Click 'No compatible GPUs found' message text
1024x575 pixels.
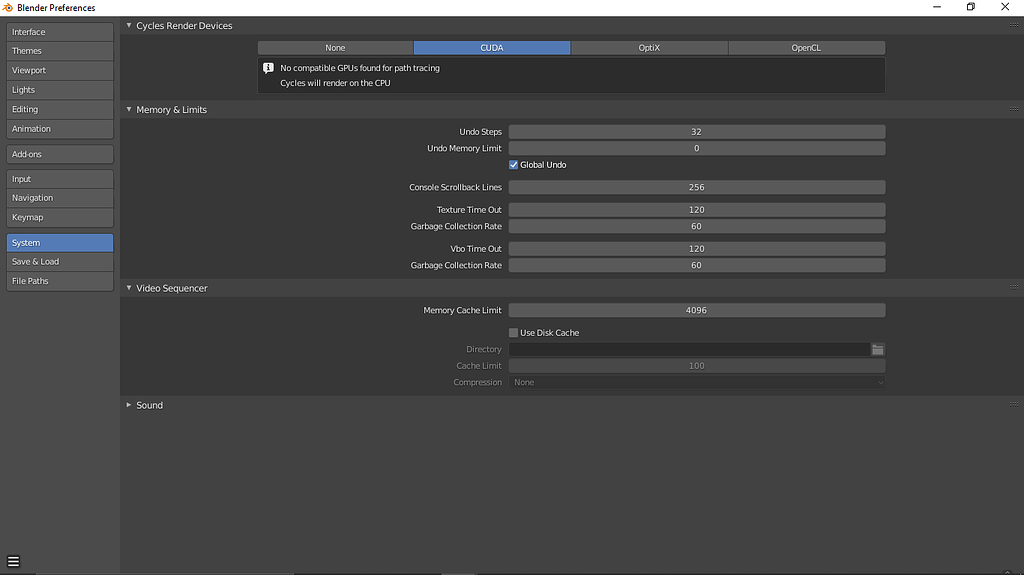click(360, 68)
